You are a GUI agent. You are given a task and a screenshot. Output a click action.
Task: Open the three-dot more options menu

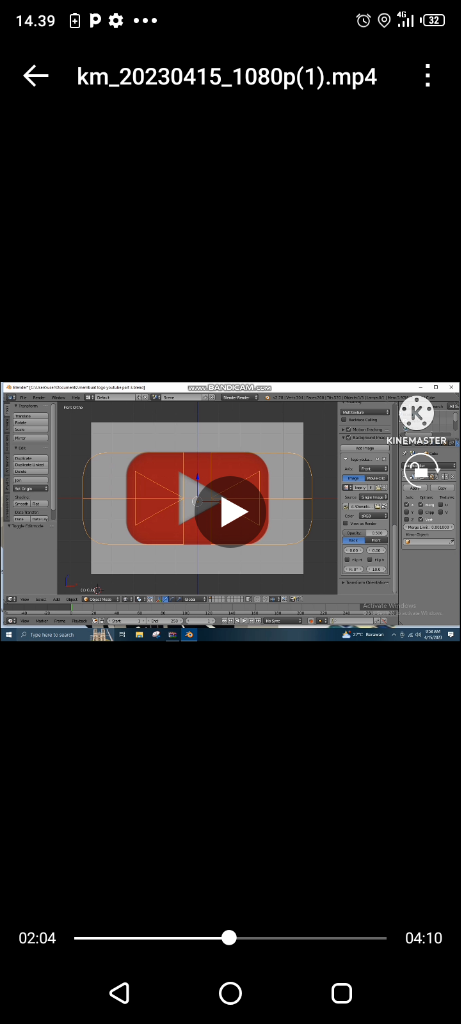pos(428,76)
